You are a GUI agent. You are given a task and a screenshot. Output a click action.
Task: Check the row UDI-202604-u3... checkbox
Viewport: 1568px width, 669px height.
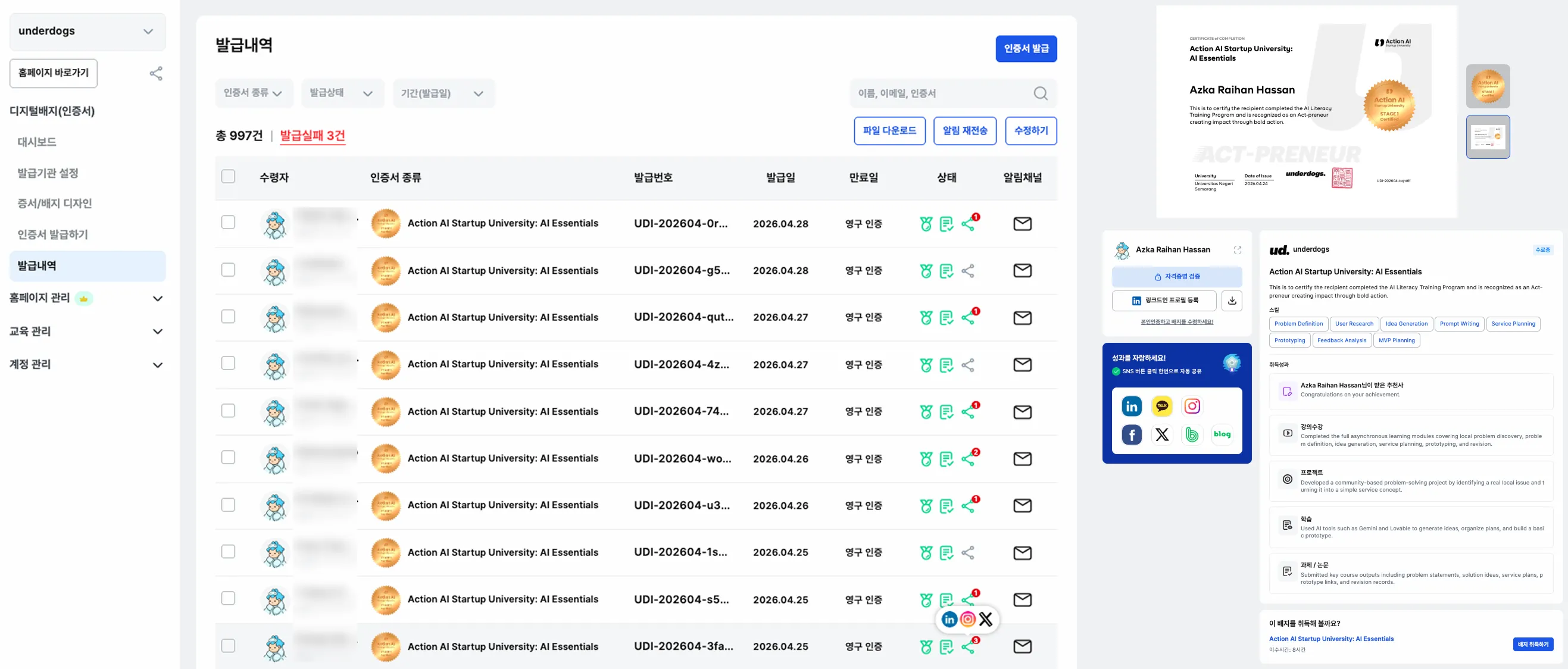pyautogui.click(x=228, y=505)
